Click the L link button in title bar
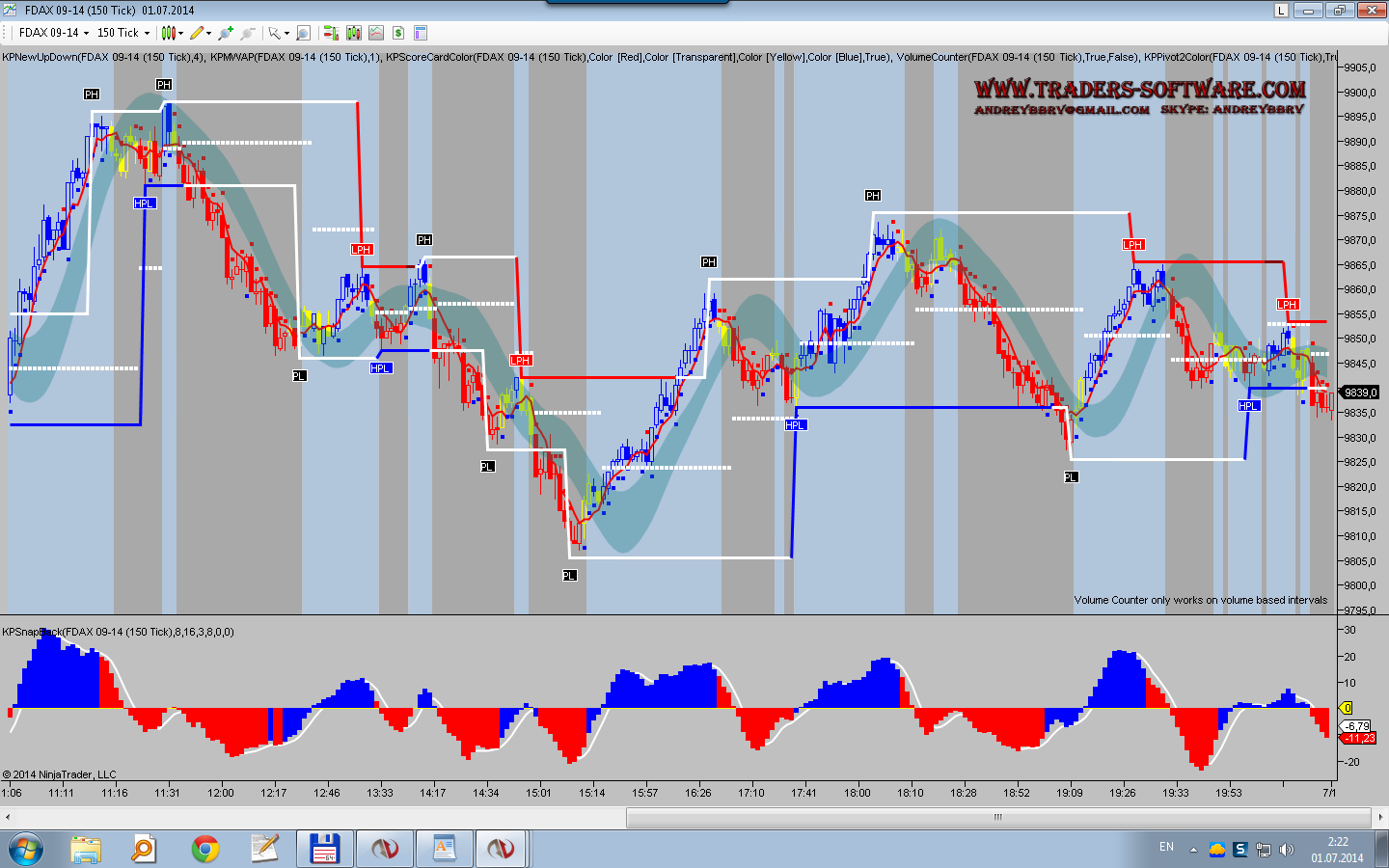The image size is (1389, 868). coord(1281,11)
